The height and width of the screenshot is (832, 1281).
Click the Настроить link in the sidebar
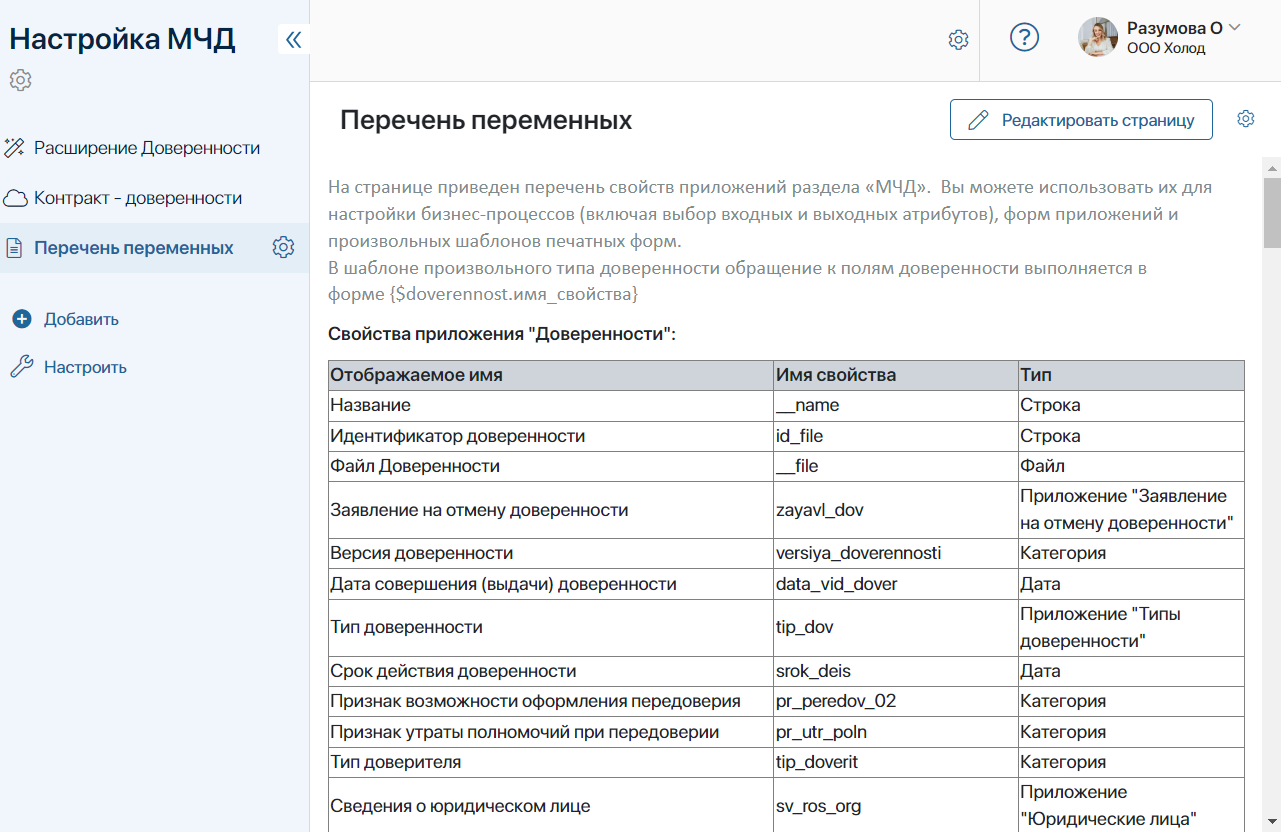tap(85, 367)
